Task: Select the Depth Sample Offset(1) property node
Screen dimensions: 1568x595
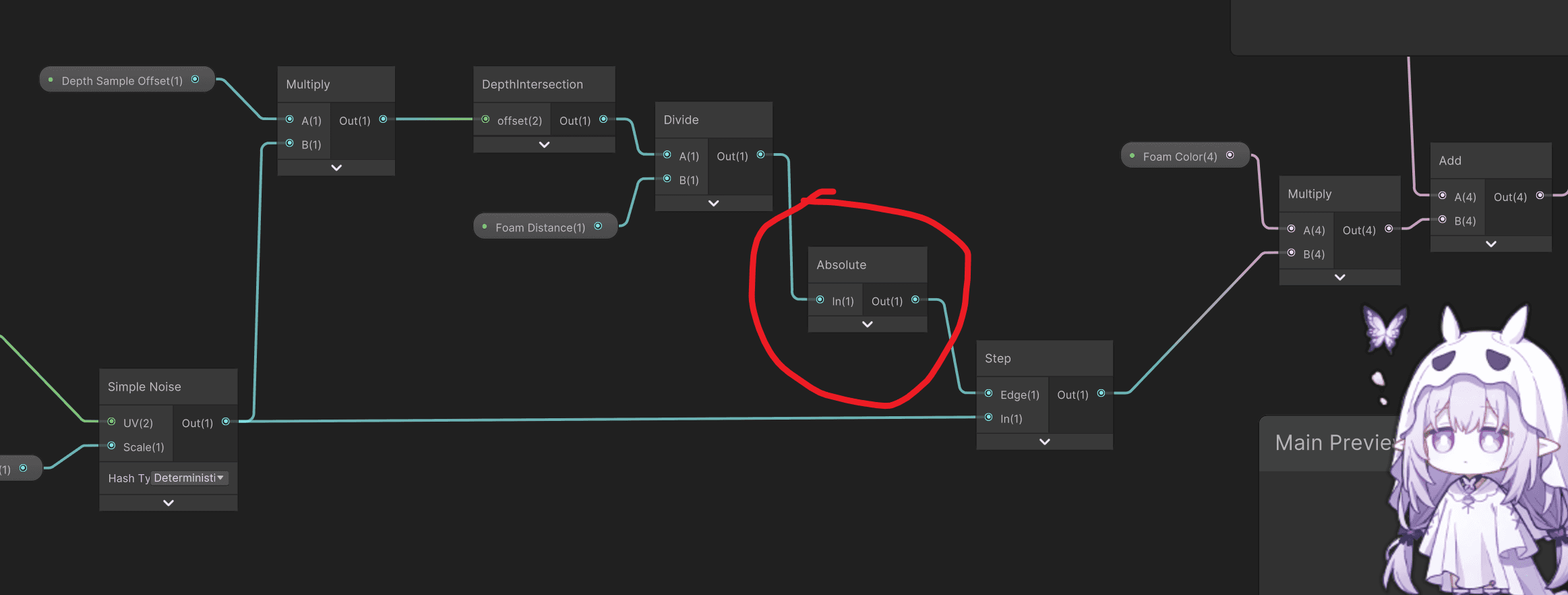Action: point(127,80)
